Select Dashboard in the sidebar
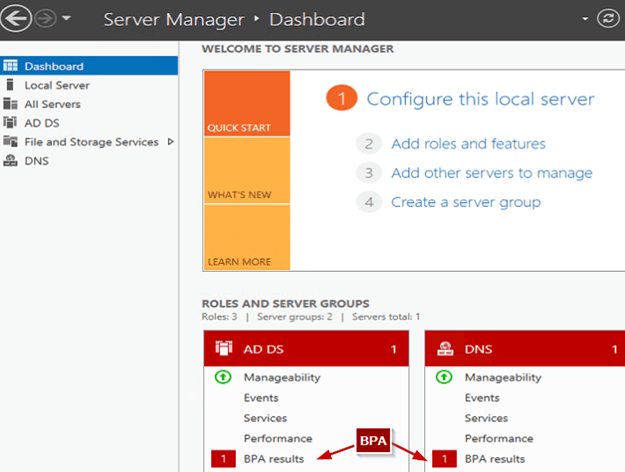Screen dimensions: 625x472 pos(89,66)
